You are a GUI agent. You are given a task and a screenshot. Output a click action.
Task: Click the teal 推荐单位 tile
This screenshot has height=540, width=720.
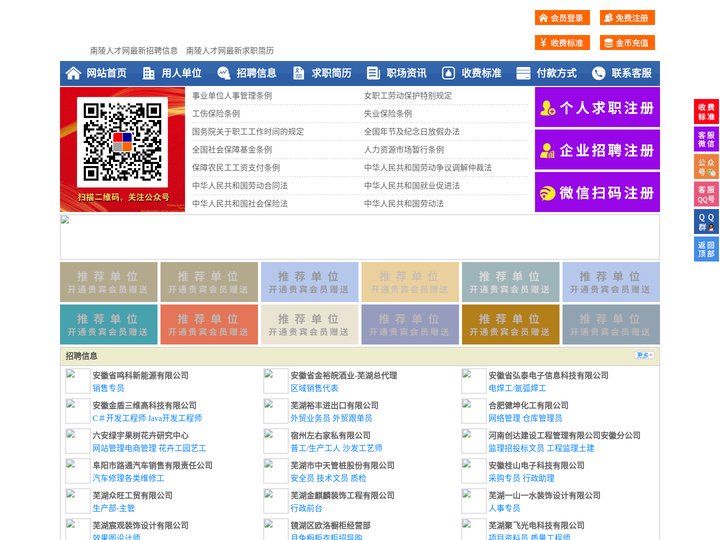click(109, 324)
